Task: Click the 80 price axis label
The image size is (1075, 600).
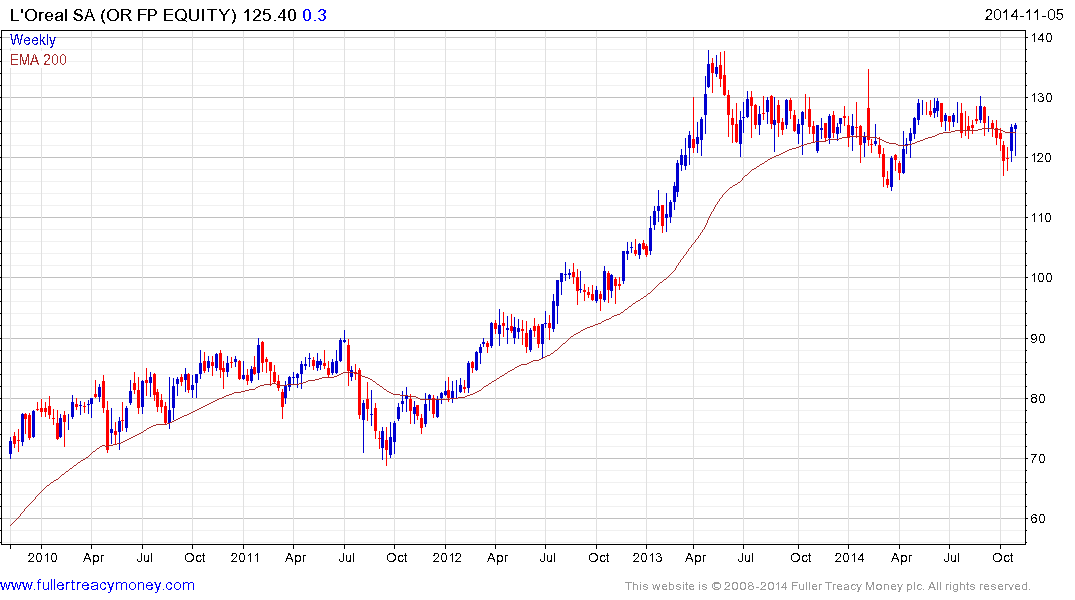Action: click(x=1039, y=399)
